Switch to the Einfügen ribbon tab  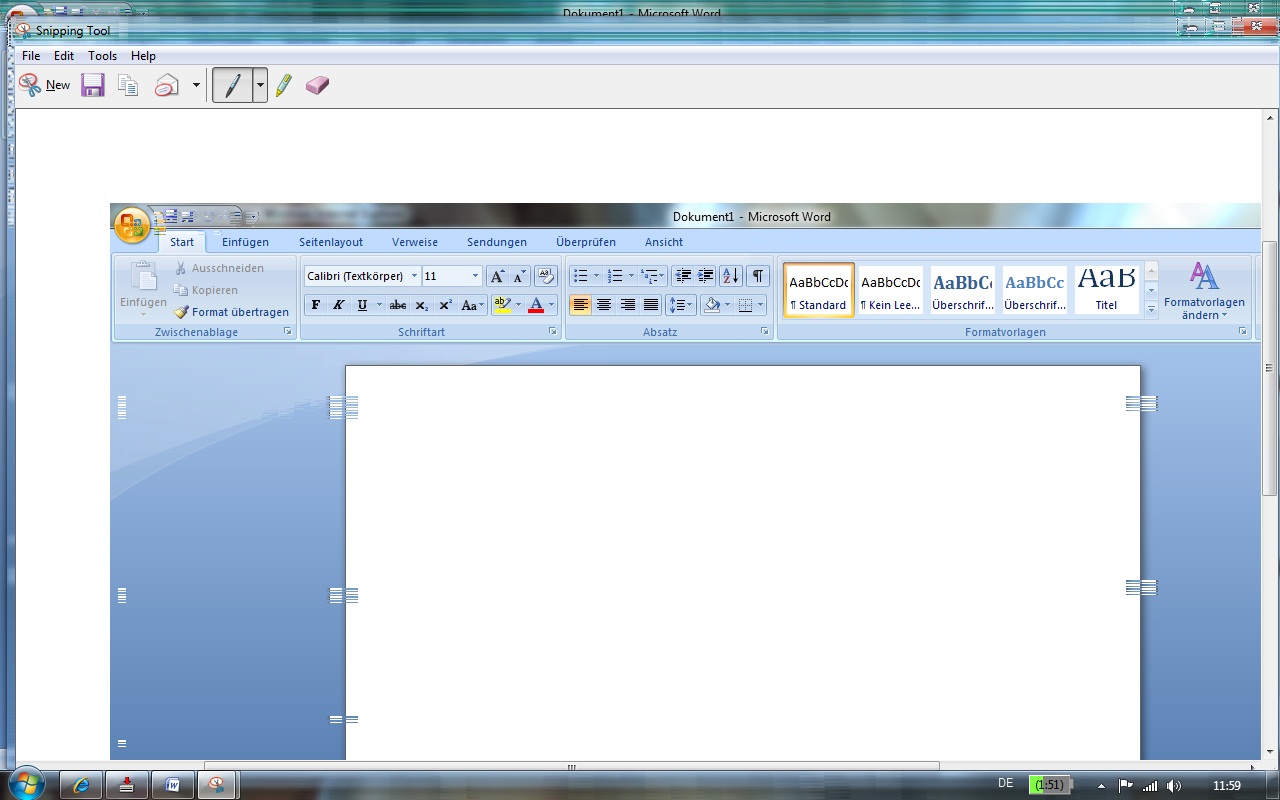(245, 242)
